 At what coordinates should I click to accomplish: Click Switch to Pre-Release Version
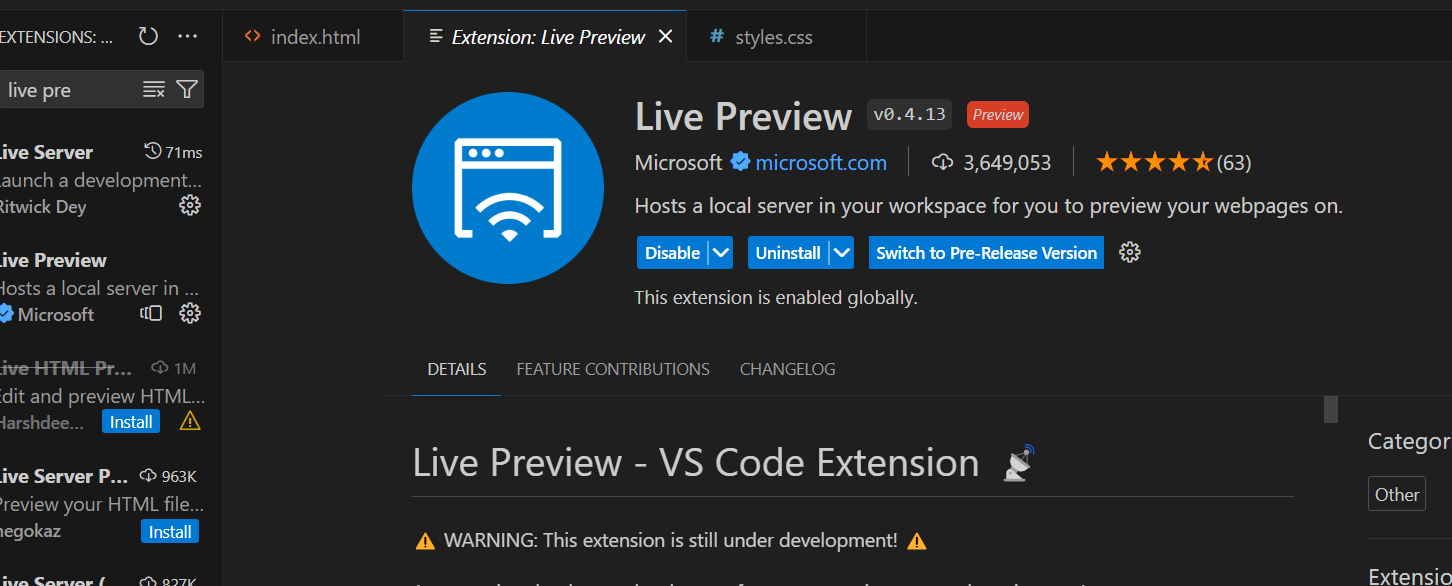point(986,253)
